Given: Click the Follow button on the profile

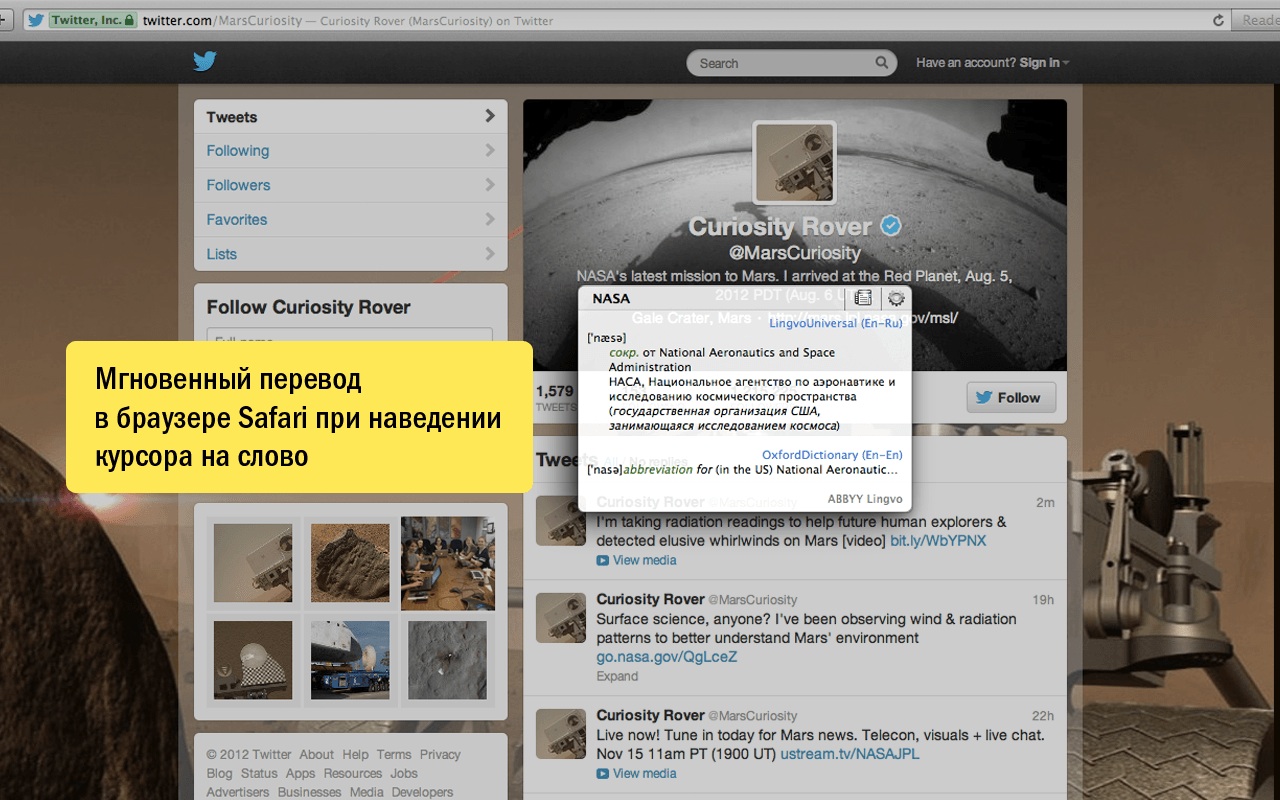Looking at the screenshot, I should pos(1009,397).
